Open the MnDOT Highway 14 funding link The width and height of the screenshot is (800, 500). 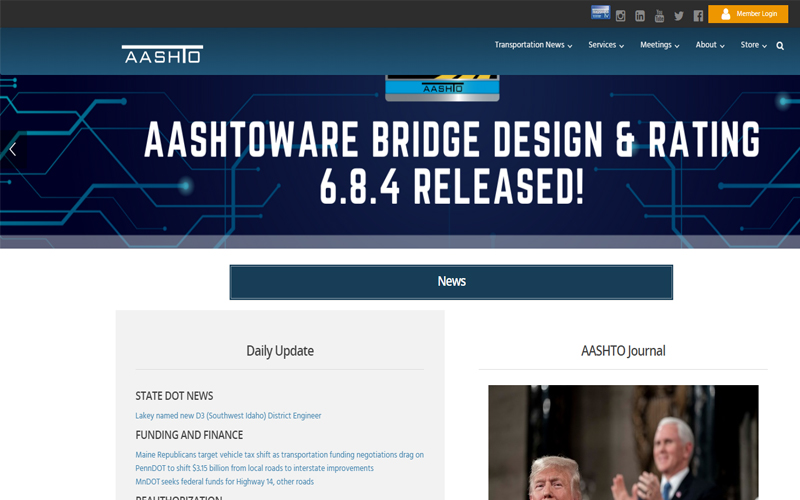coord(224,481)
